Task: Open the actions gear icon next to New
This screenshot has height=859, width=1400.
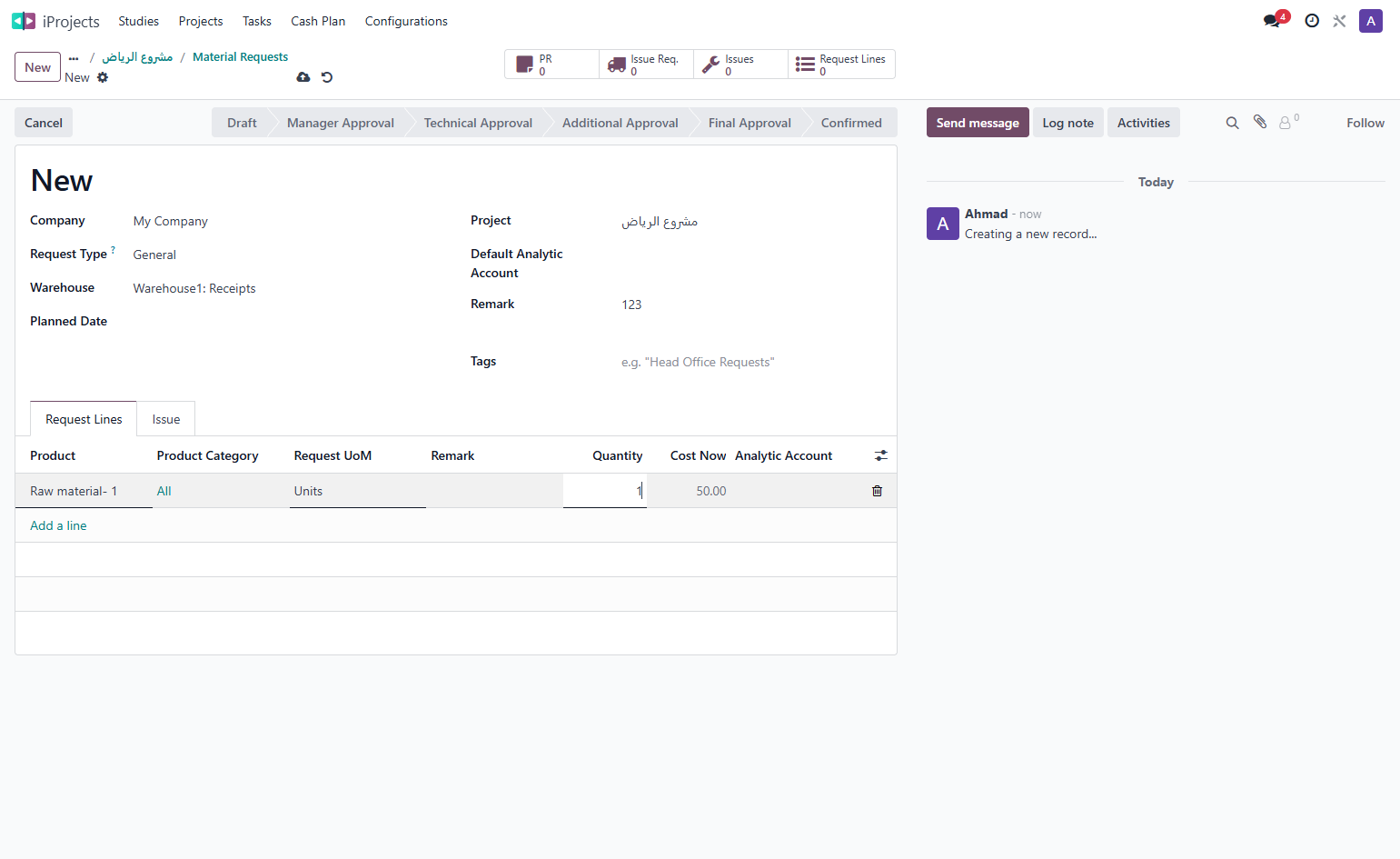Action: [103, 77]
